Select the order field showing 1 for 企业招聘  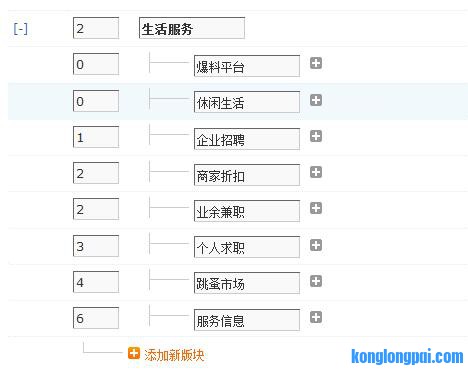(x=96, y=137)
